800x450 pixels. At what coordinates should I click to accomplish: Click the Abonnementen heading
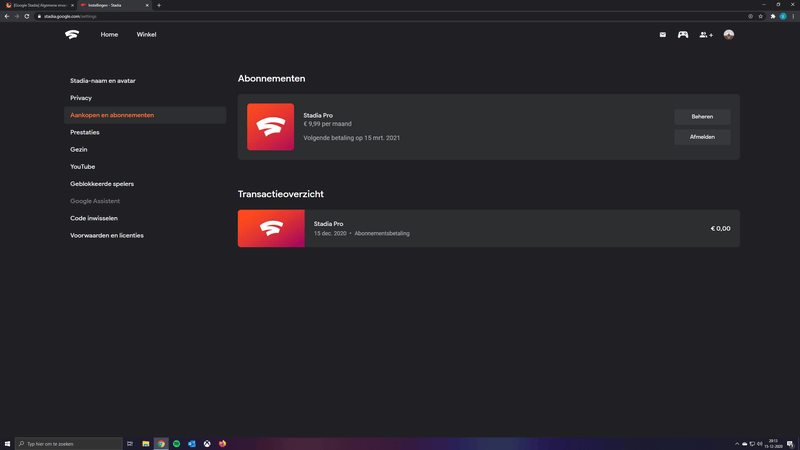(271, 79)
